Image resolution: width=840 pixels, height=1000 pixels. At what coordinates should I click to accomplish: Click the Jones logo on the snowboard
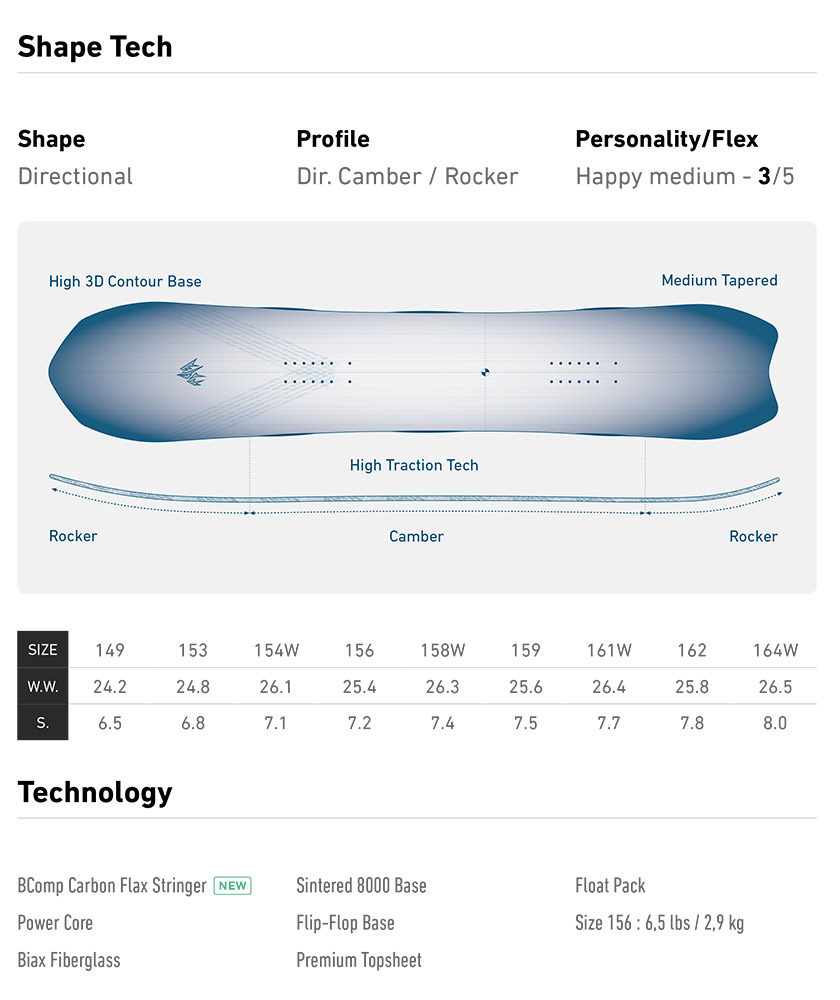(190, 372)
